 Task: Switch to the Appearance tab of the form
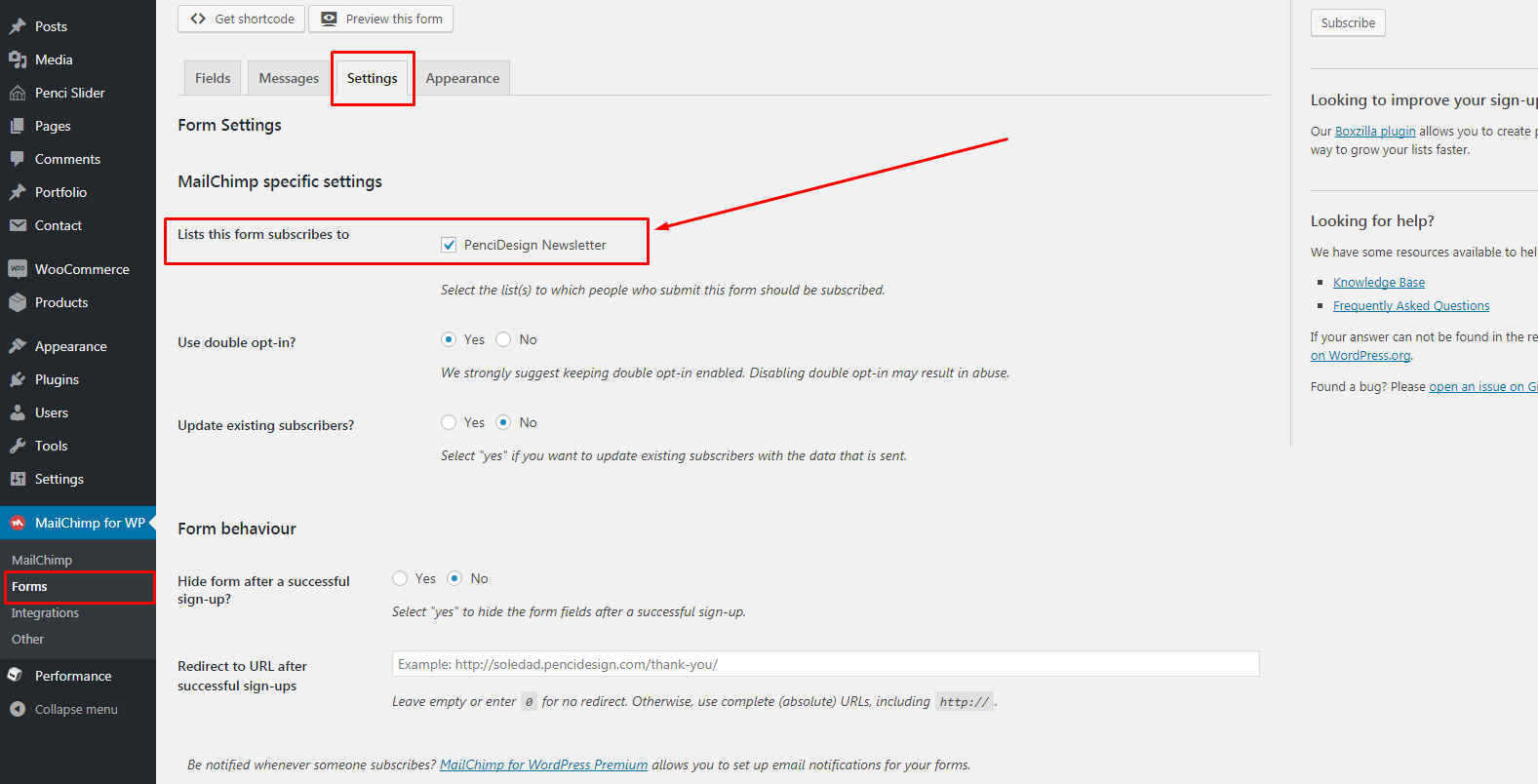click(462, 78)
